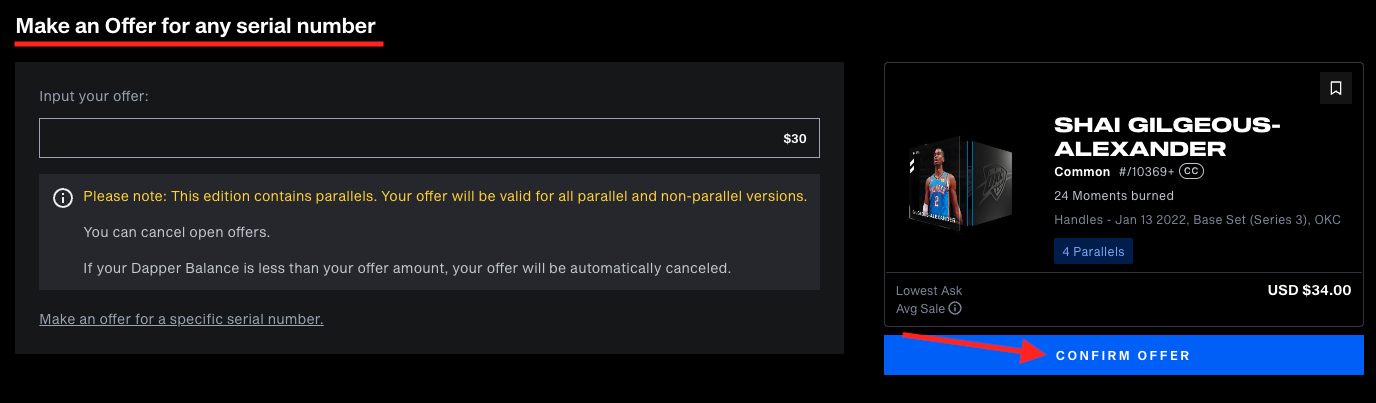Click the yellow parallels warning text
Screen dimensions: 1376x403
[445, 197]
